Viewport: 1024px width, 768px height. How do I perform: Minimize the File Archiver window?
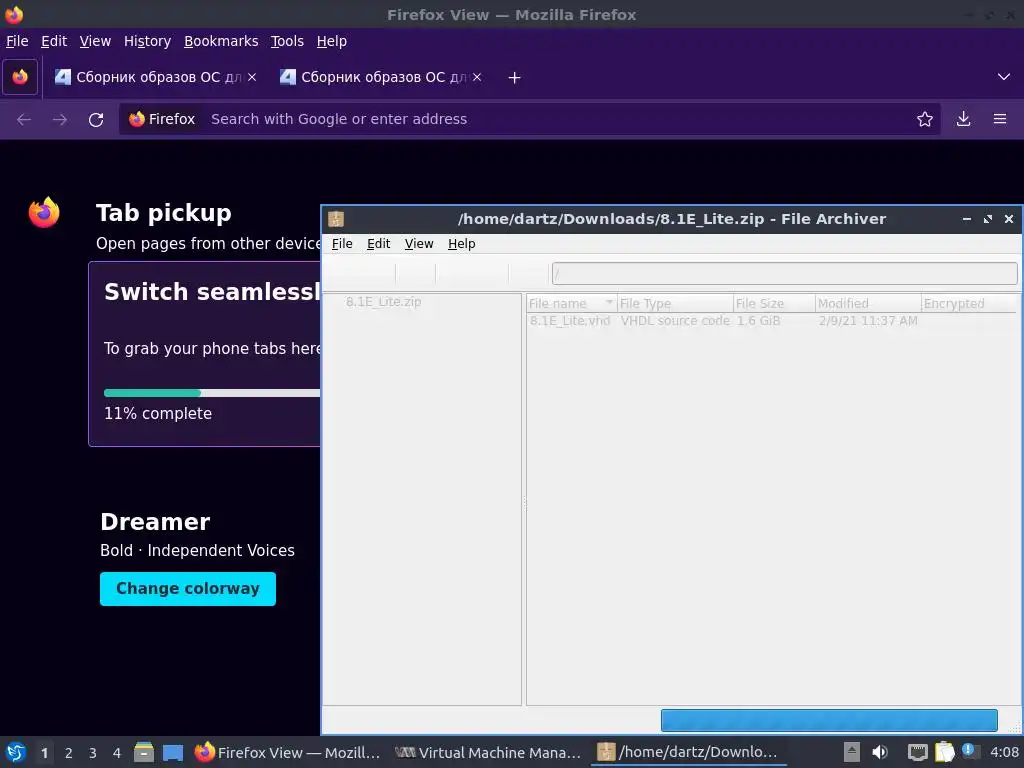coord(967,219)
